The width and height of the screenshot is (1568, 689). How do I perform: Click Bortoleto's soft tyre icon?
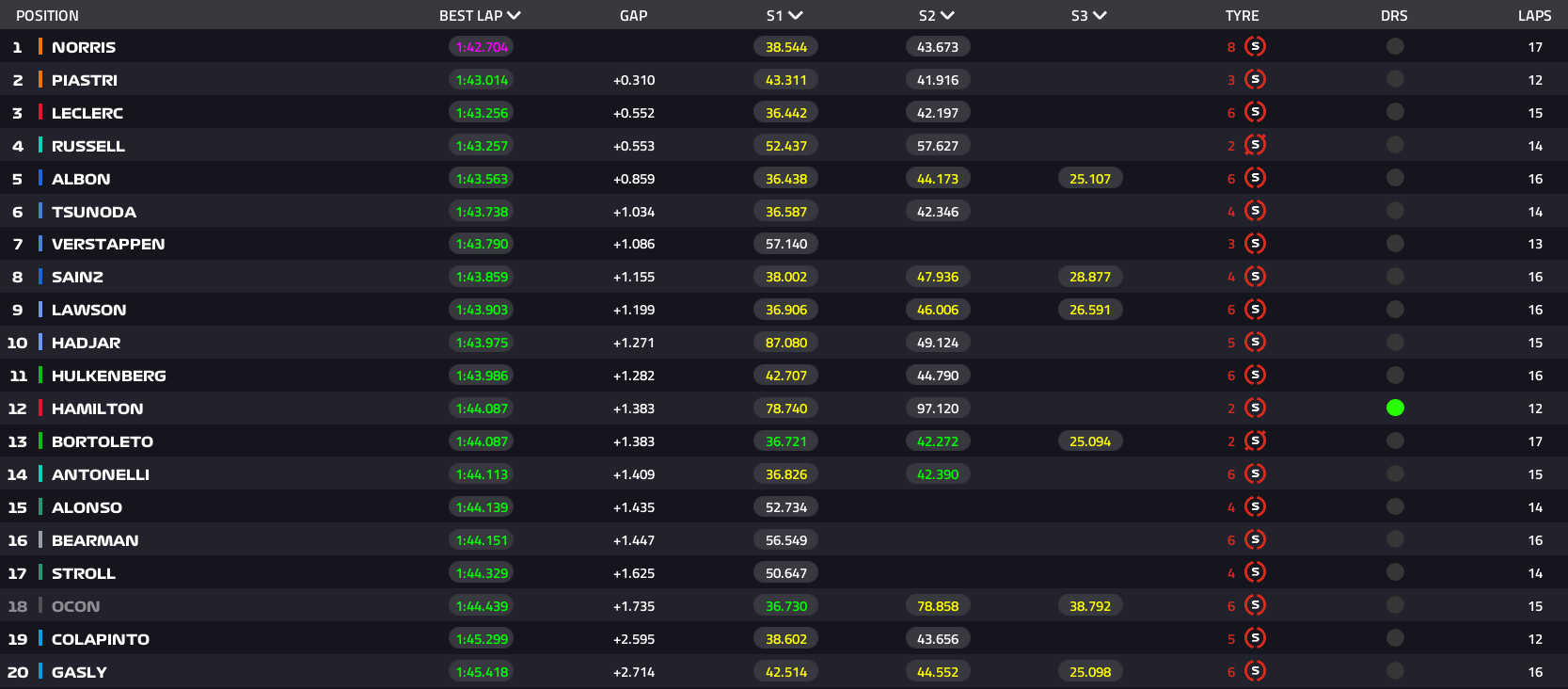[x=1255, y=441]
